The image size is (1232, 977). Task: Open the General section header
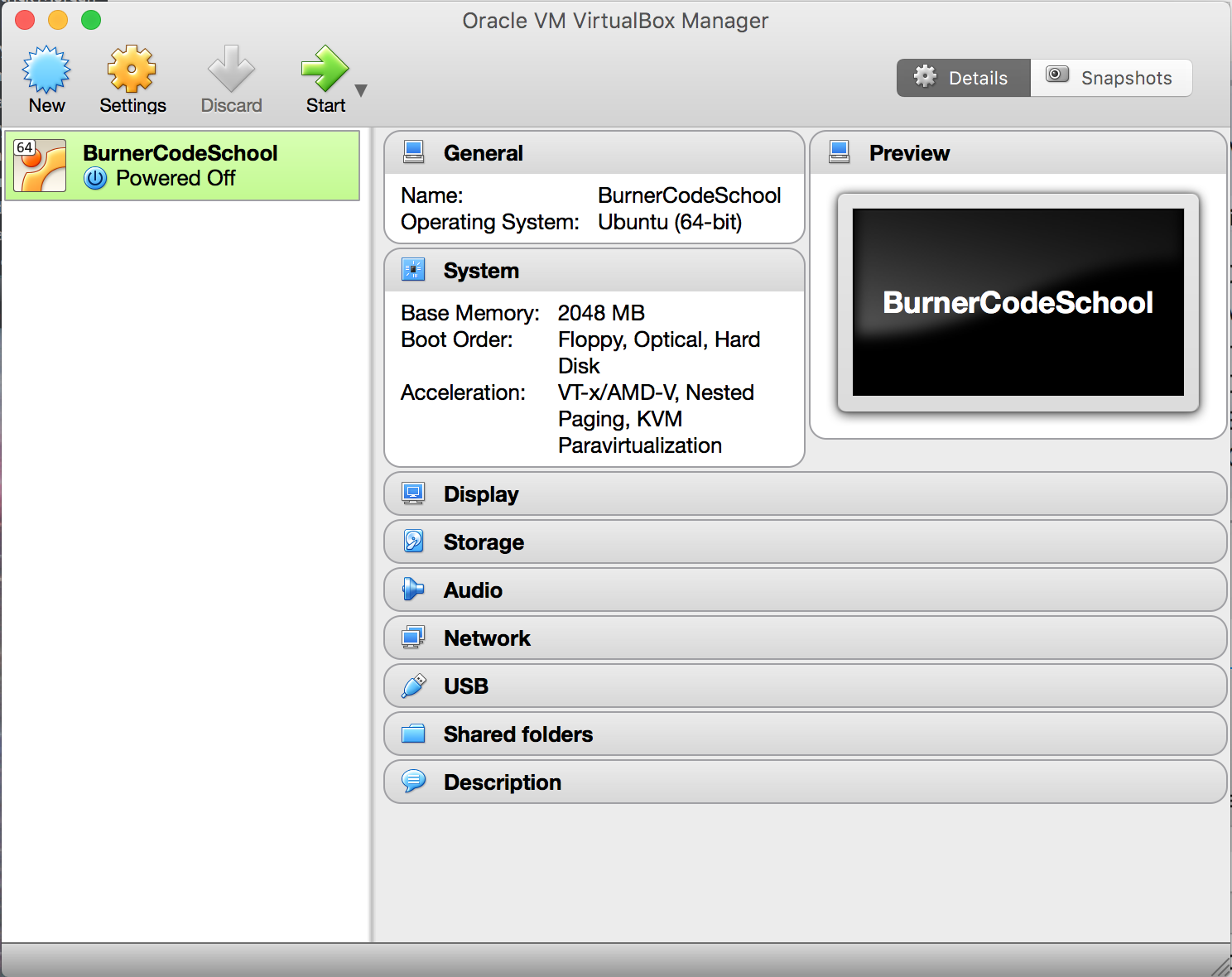pyautogui.click(x=594, y=153)
